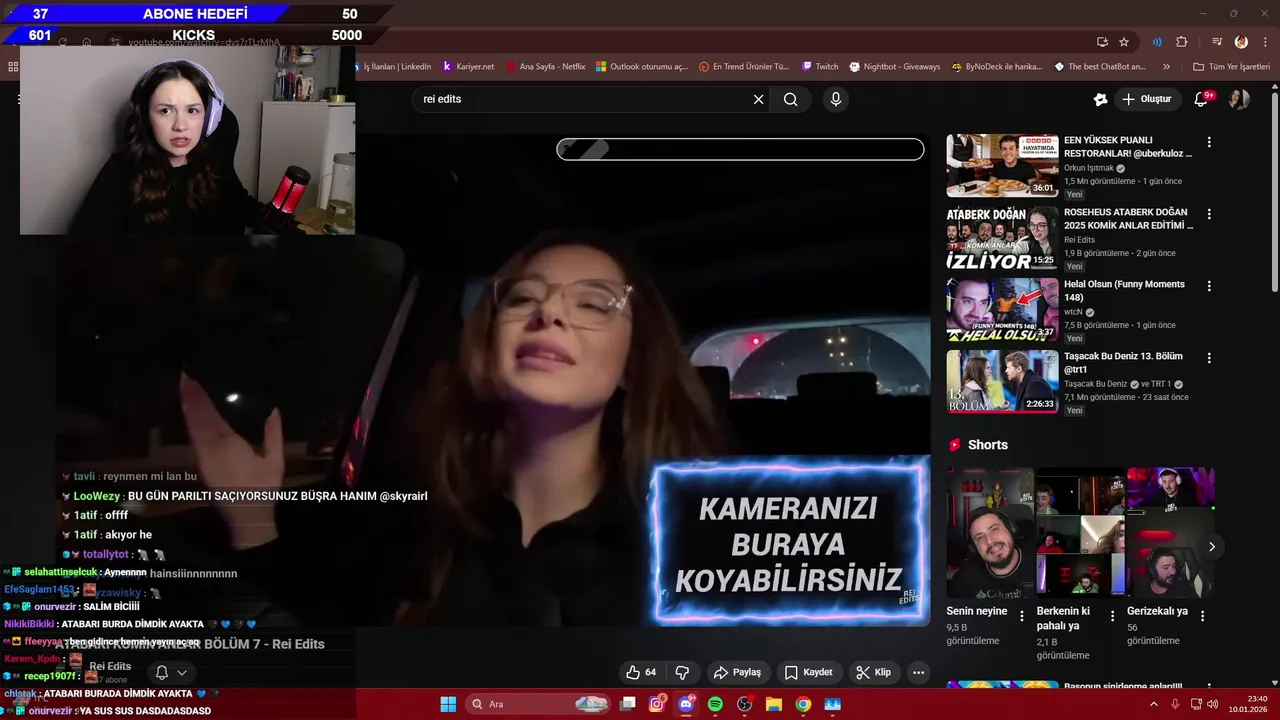The height and width of the screenshot is (720, 1280).
Task: Open File Explorer from the taskbar
Action: 774,704
